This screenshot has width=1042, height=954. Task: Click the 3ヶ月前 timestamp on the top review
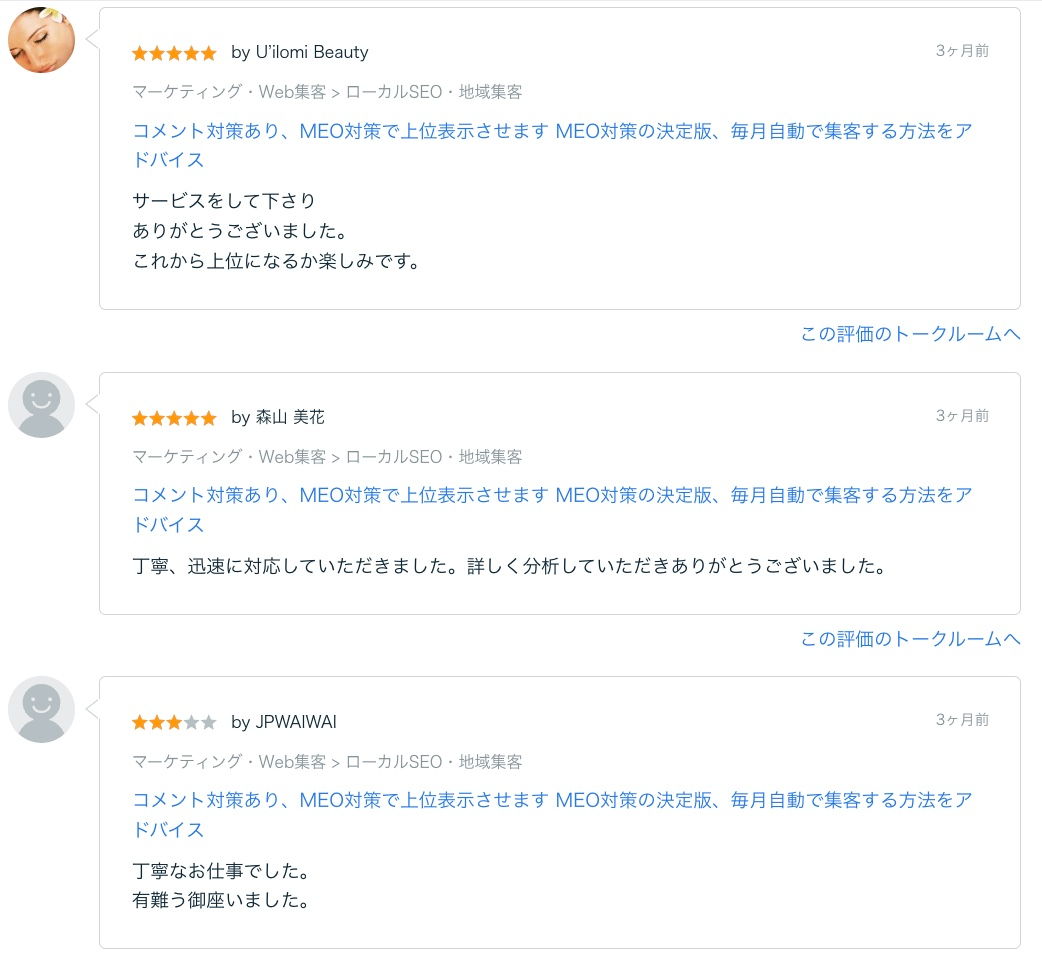click(x=963, y=50)
